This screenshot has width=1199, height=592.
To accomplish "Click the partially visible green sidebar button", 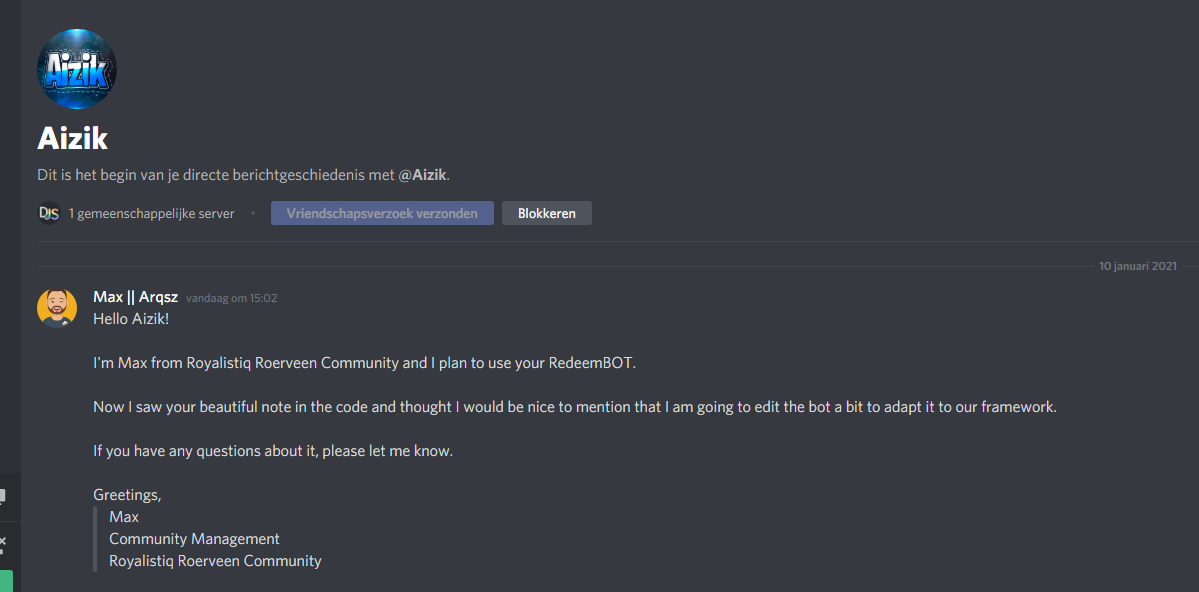I will pyautogui.click(x=6, y=581).
